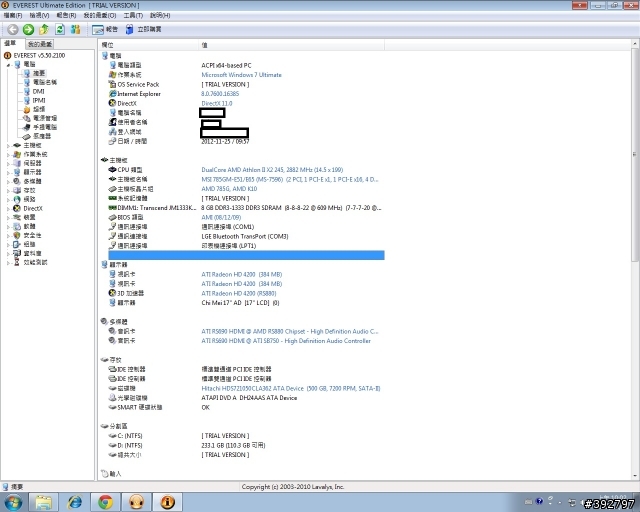This screenshot has height=512, width=640.
Task: Open the AMD 785G, AMD K10 chipset link
Action: [x=229, y=189]
